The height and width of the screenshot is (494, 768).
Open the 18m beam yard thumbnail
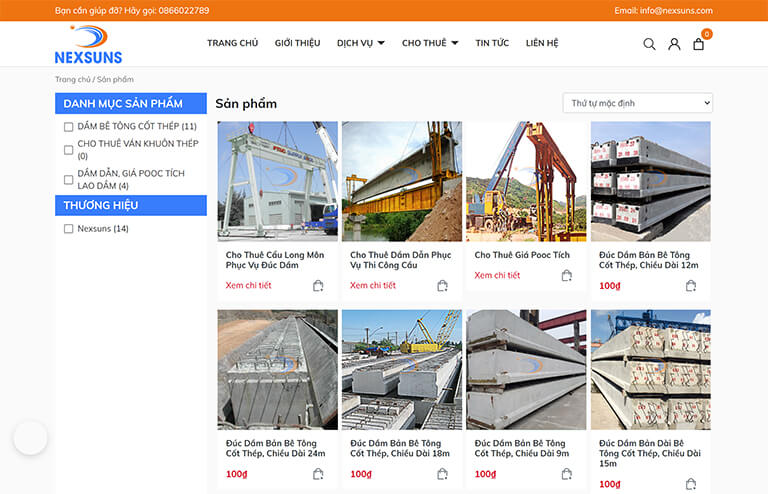pyautogui.click(x=402, y=370)
